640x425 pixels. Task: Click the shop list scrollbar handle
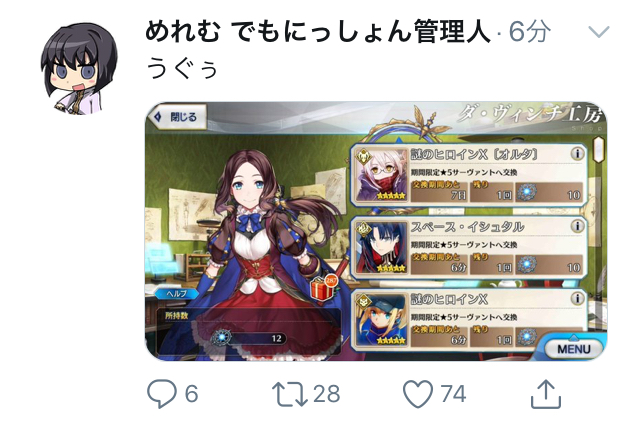pyautogui.click(x=598, y=149)
